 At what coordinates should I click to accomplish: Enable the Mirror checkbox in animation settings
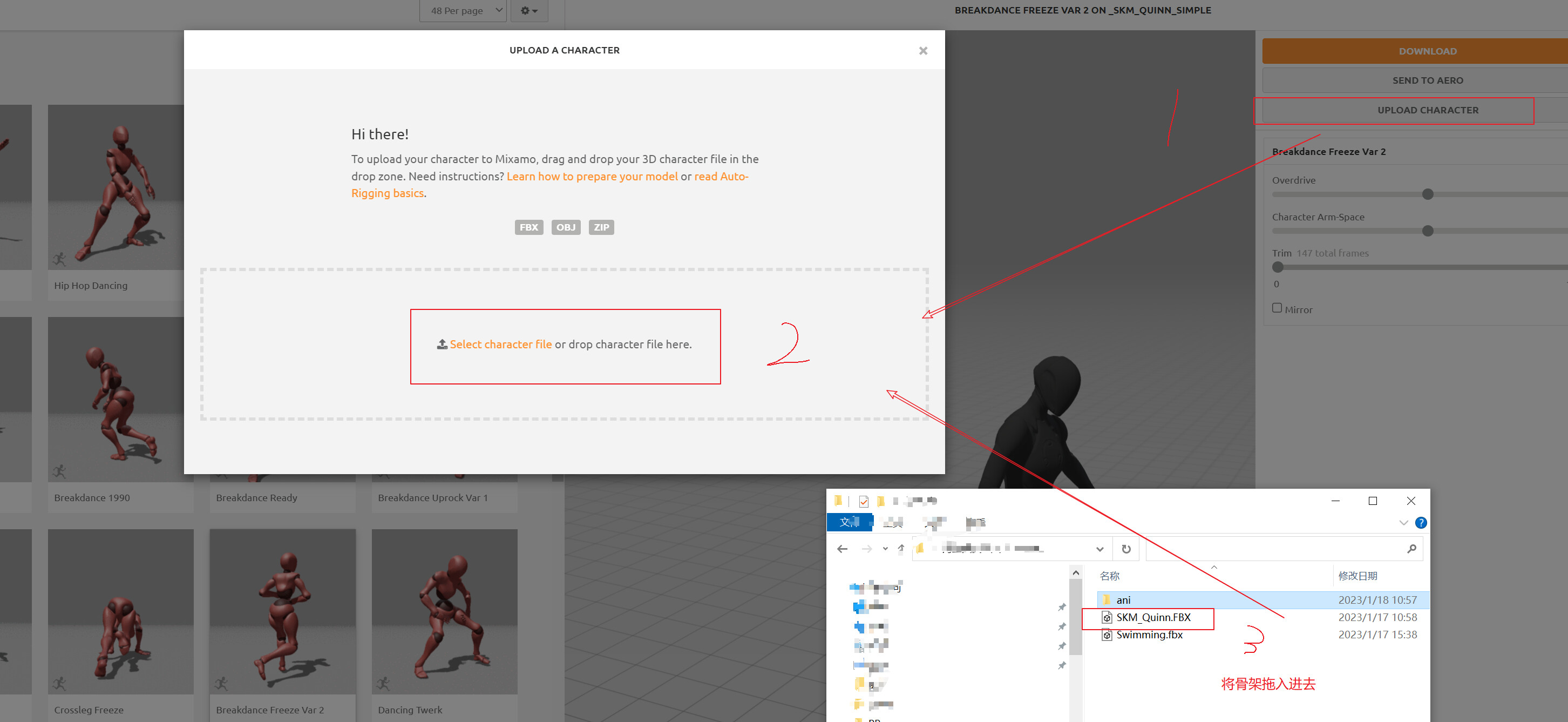click(x=1277, y=307)
